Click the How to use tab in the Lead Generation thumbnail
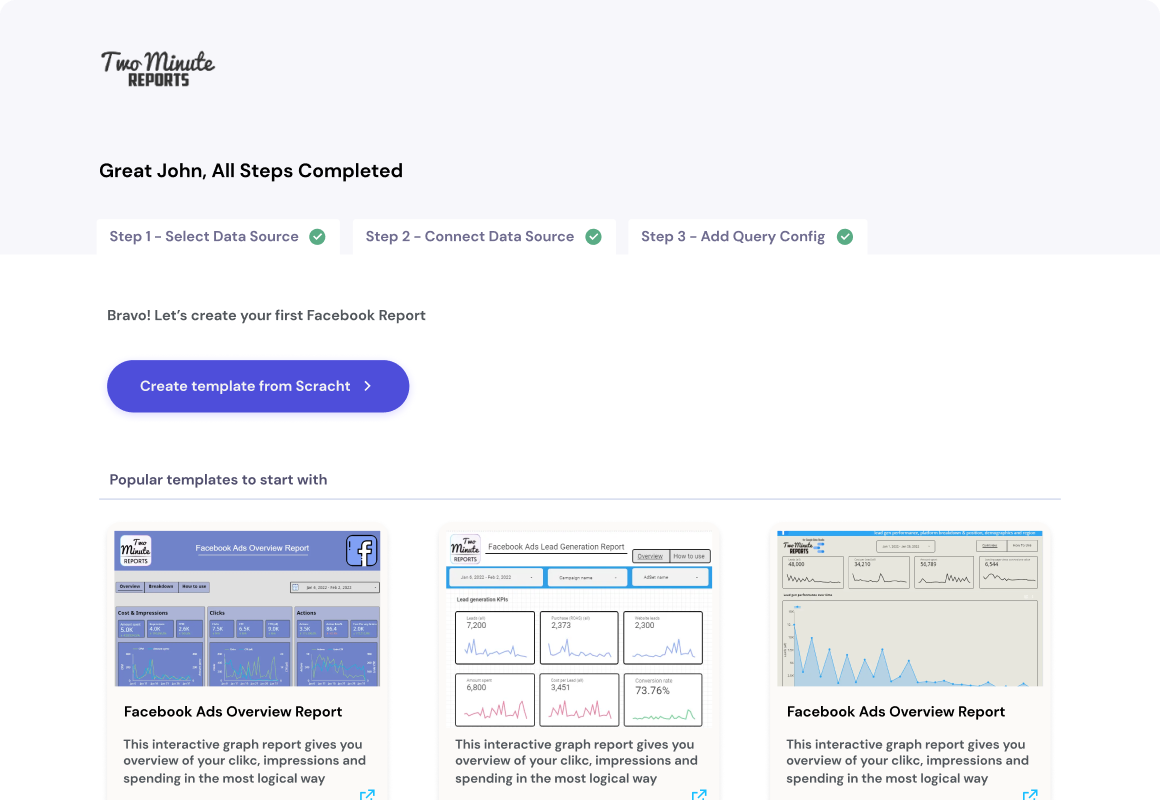The height and width of the screenshot is (800, 1160). tap(689, 556)
